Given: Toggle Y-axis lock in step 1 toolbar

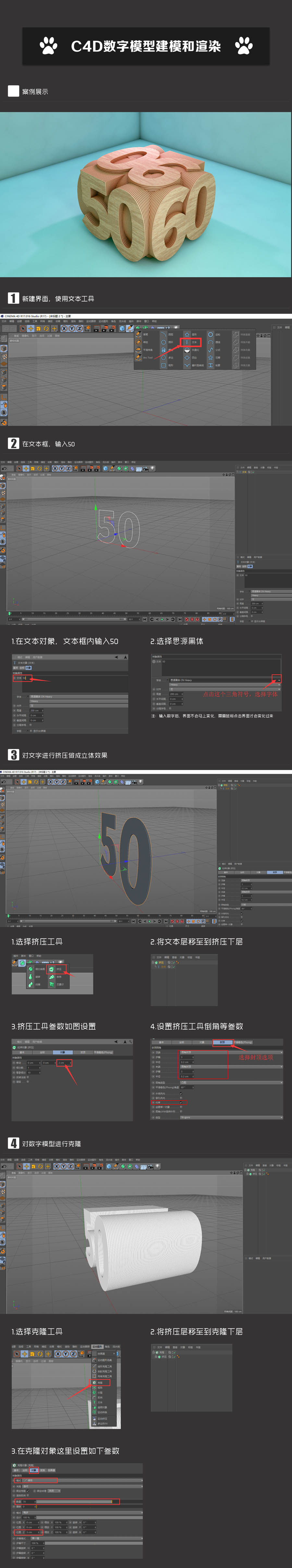Looking at the screenshot, I should (71, 328).
